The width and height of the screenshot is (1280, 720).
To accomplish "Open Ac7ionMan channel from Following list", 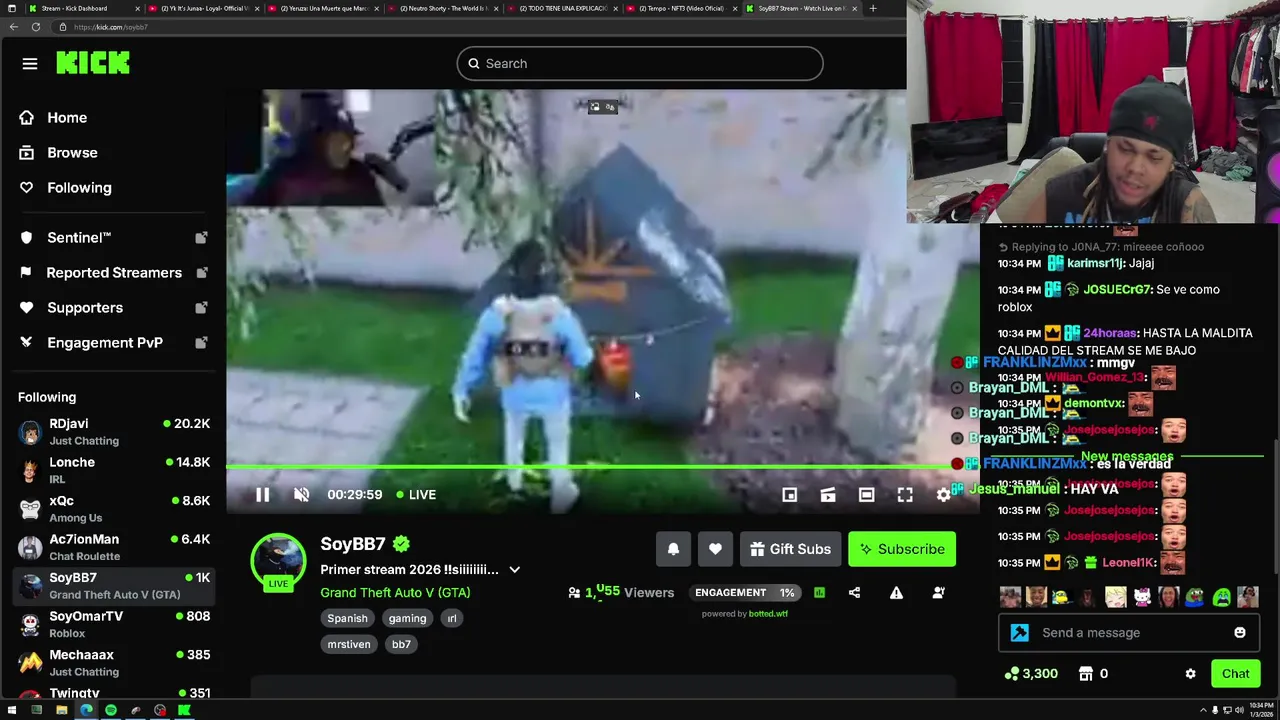I will (x=114, y=547).
